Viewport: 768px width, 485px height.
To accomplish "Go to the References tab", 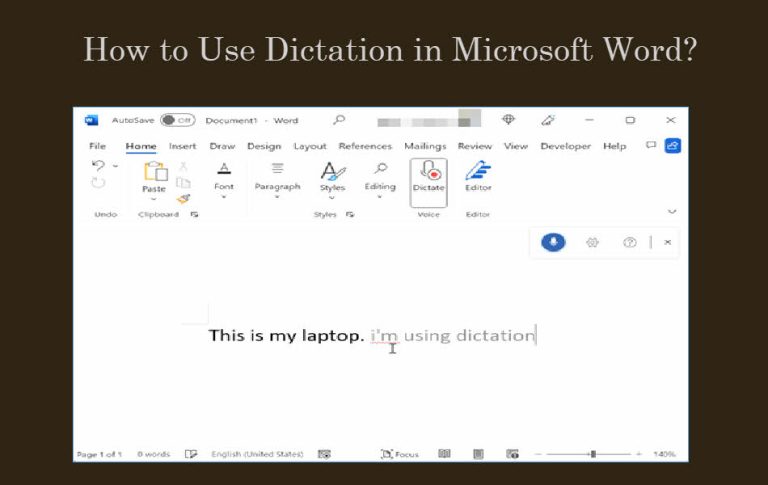I will tap(365, 146).
